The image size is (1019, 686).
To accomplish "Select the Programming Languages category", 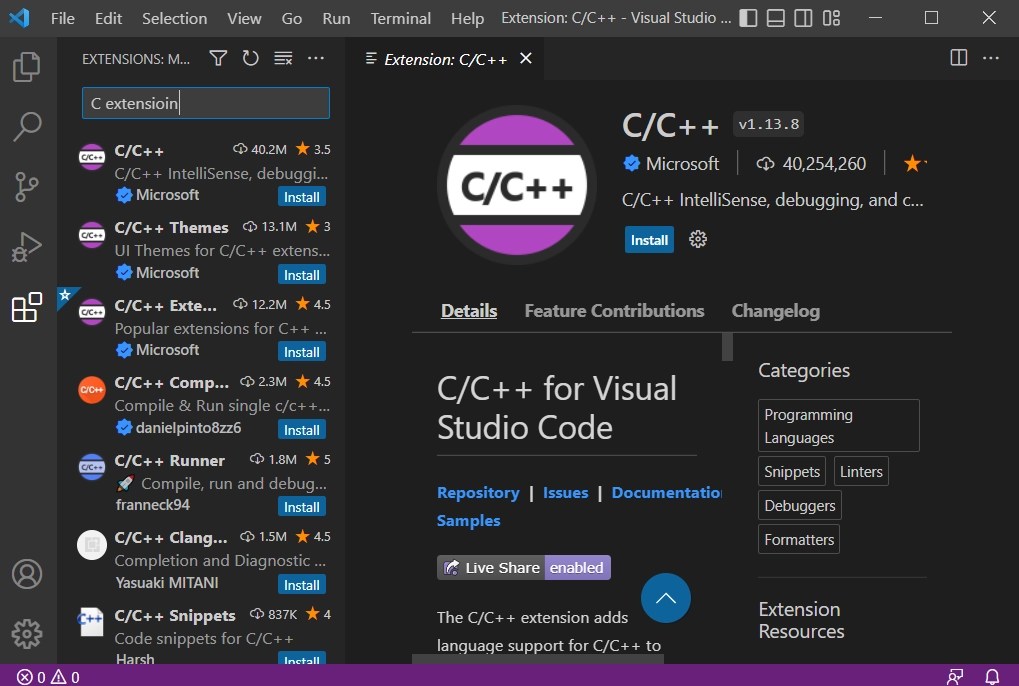I will pos(838,426).
